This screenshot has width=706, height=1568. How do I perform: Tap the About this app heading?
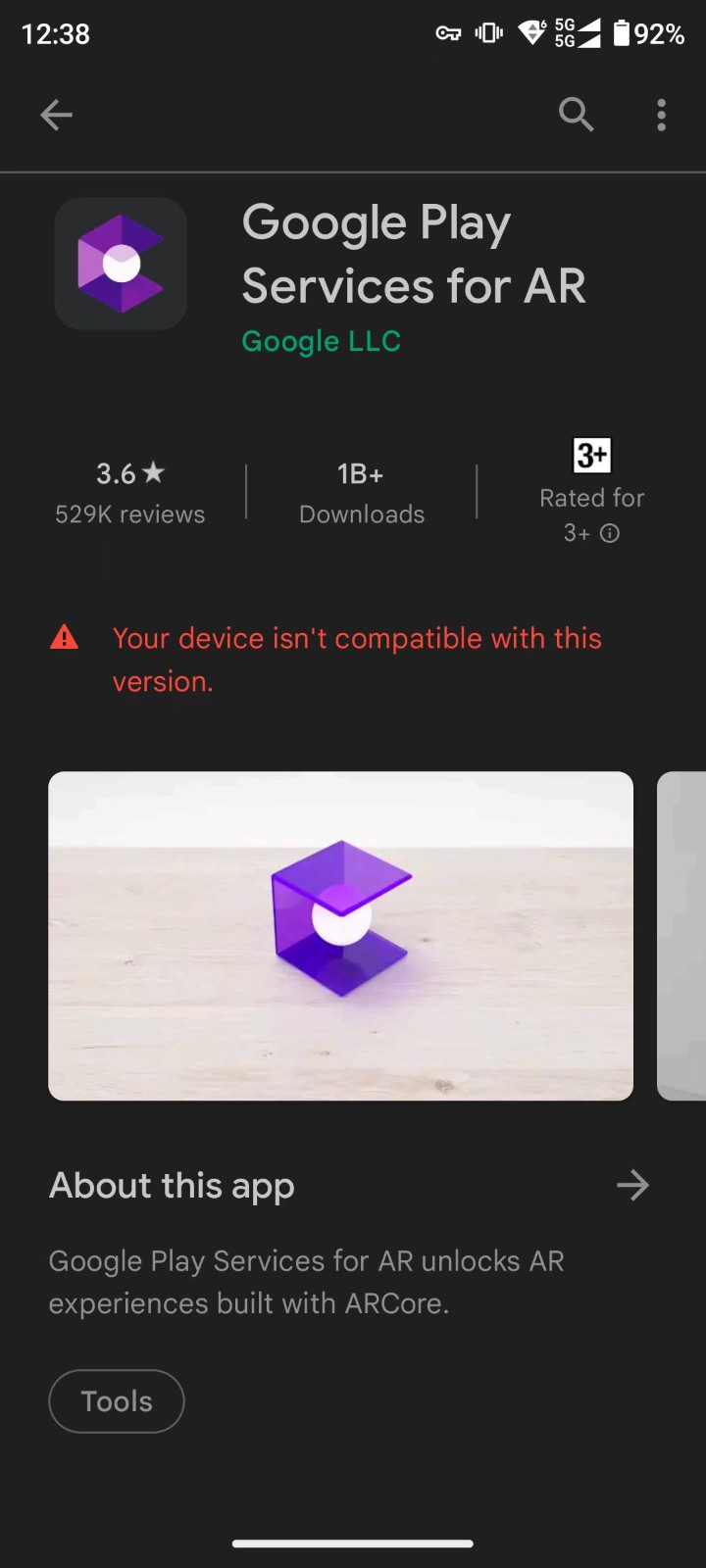172,1186
